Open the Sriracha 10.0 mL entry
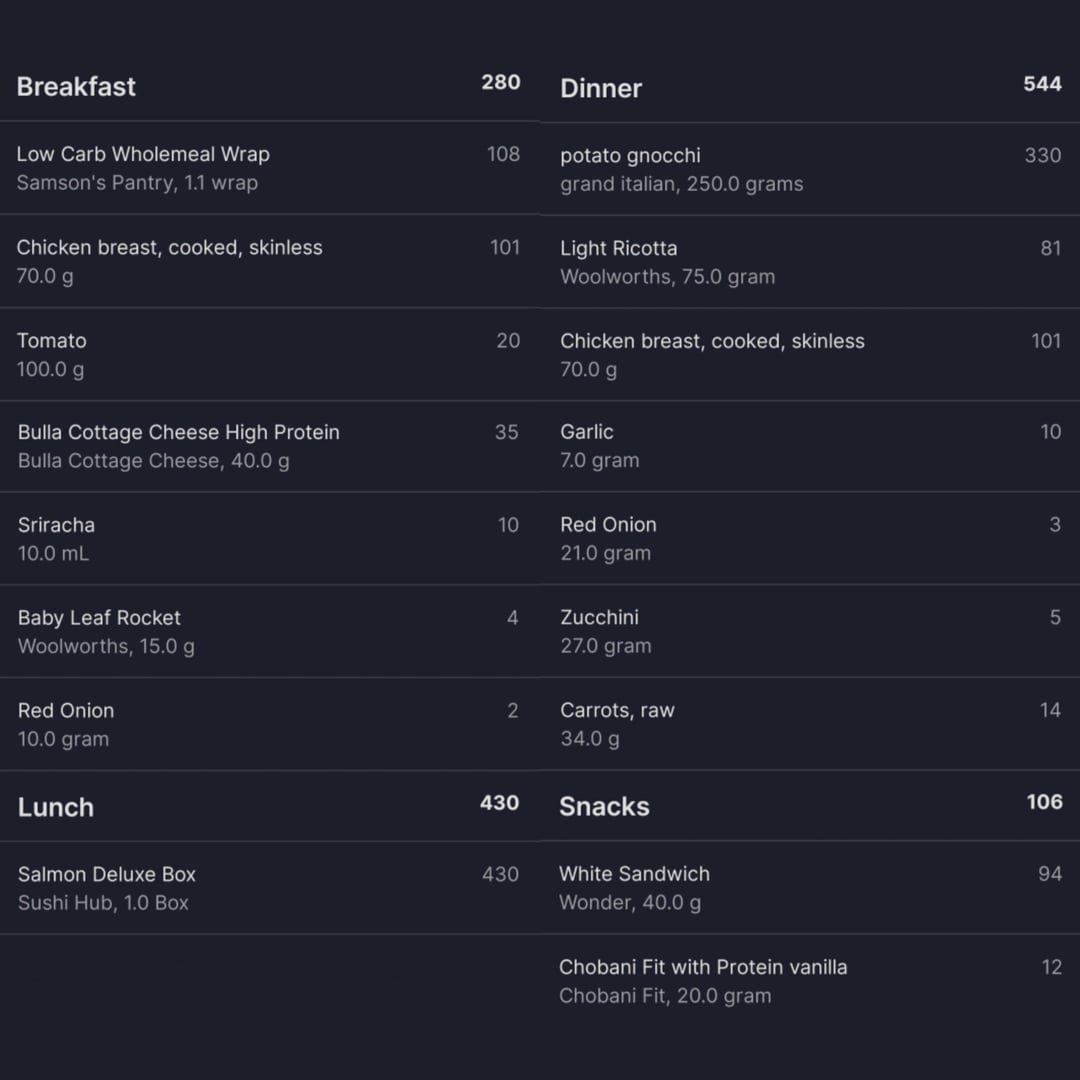This screenshot has width=1080, height=1080. 269,539
